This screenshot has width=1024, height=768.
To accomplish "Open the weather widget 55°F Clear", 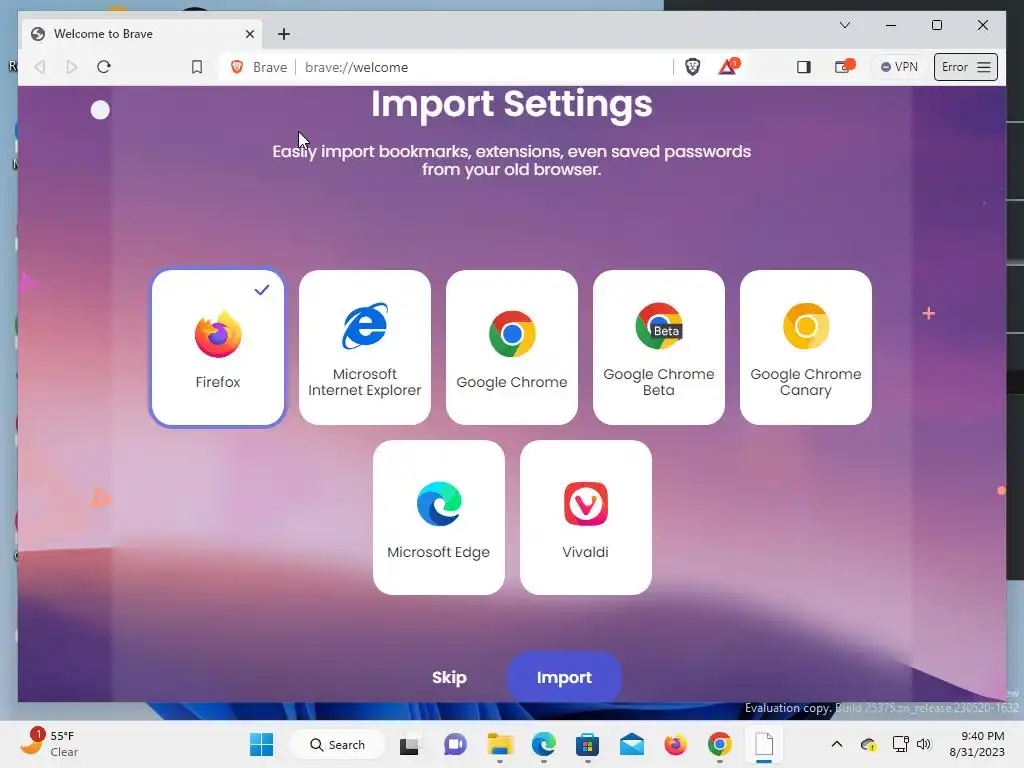I will (x=49, y=743).
